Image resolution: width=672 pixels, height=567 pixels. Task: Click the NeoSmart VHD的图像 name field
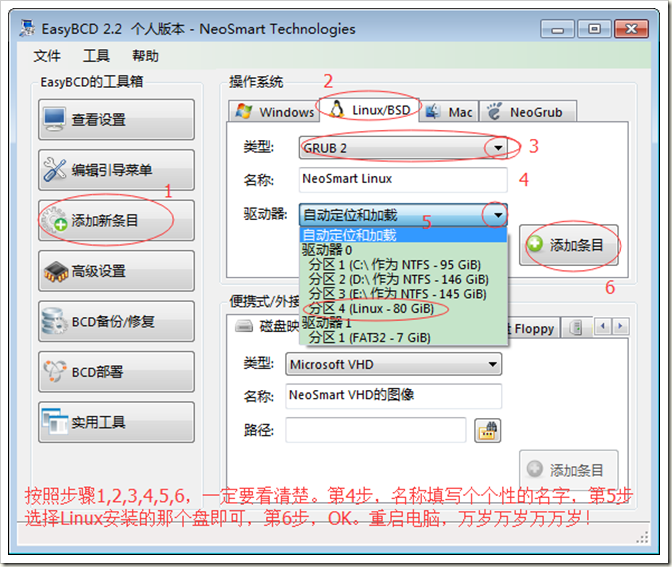[x=393, y=395]
